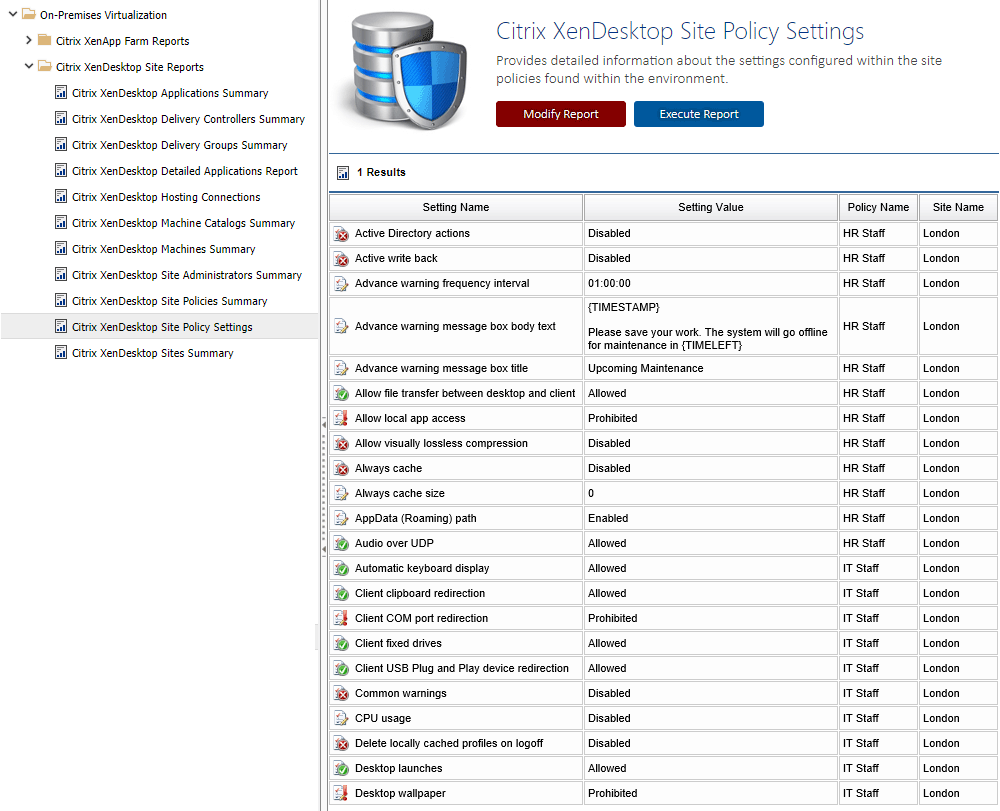Collapse the Citrix XenDesktop Site Reports folder
Image resolution: width=1000 pixels, height=811 pixels.
(x=29, y=66)
